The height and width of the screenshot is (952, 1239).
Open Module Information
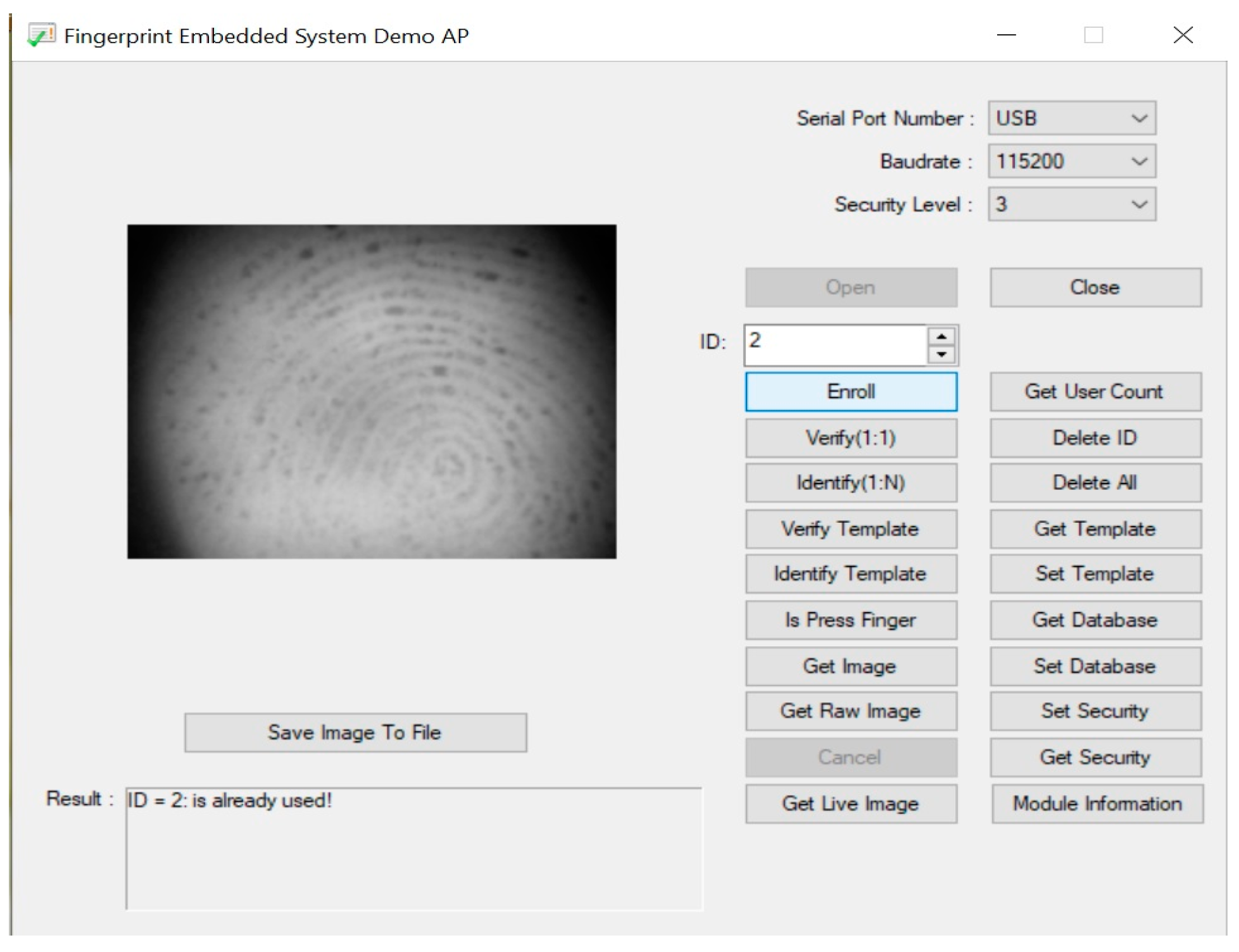tap(1097, 804)
